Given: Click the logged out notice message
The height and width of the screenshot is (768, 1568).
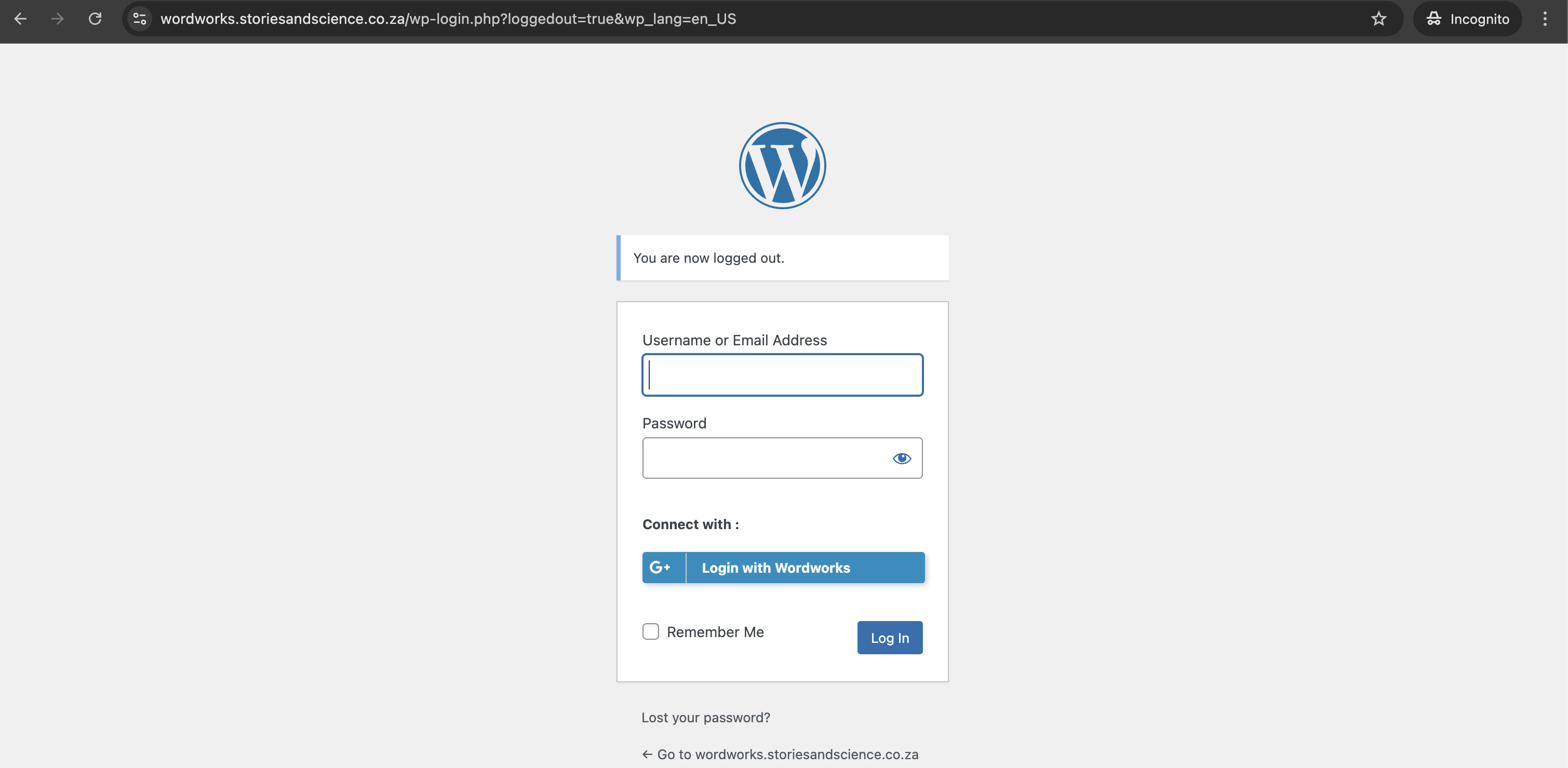Looking at the screenshot, I should (x=708, y=258).
